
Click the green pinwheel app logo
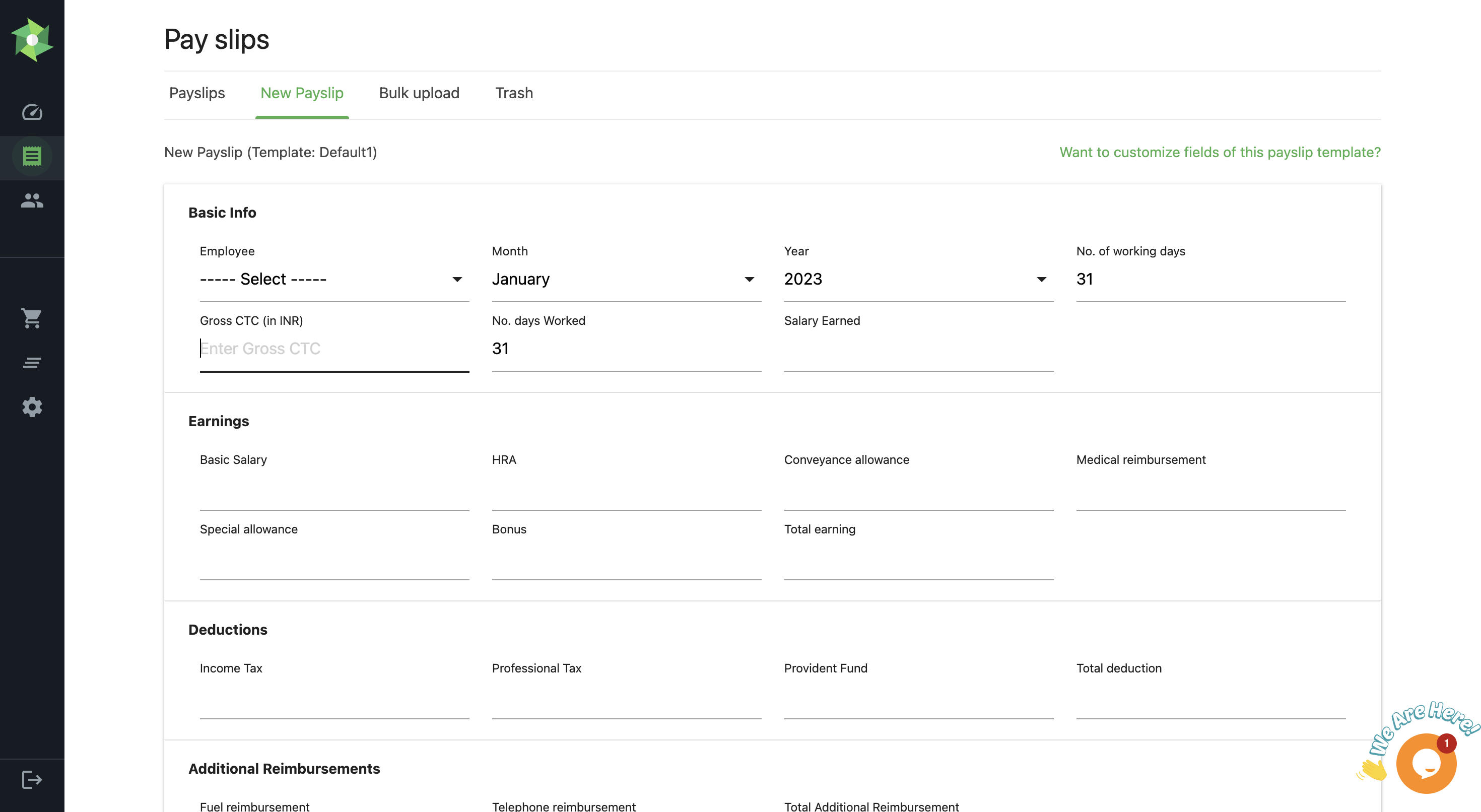click(32, 40)
